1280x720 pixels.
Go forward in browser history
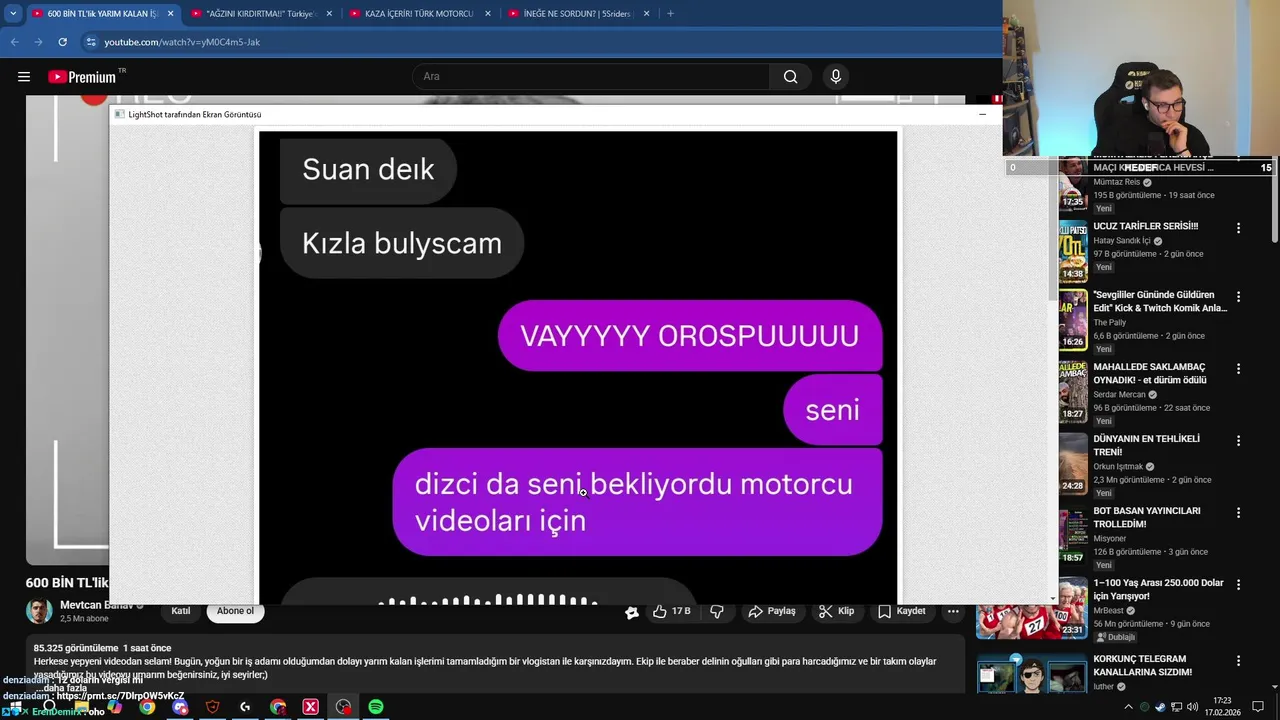[x=38, y=42]
